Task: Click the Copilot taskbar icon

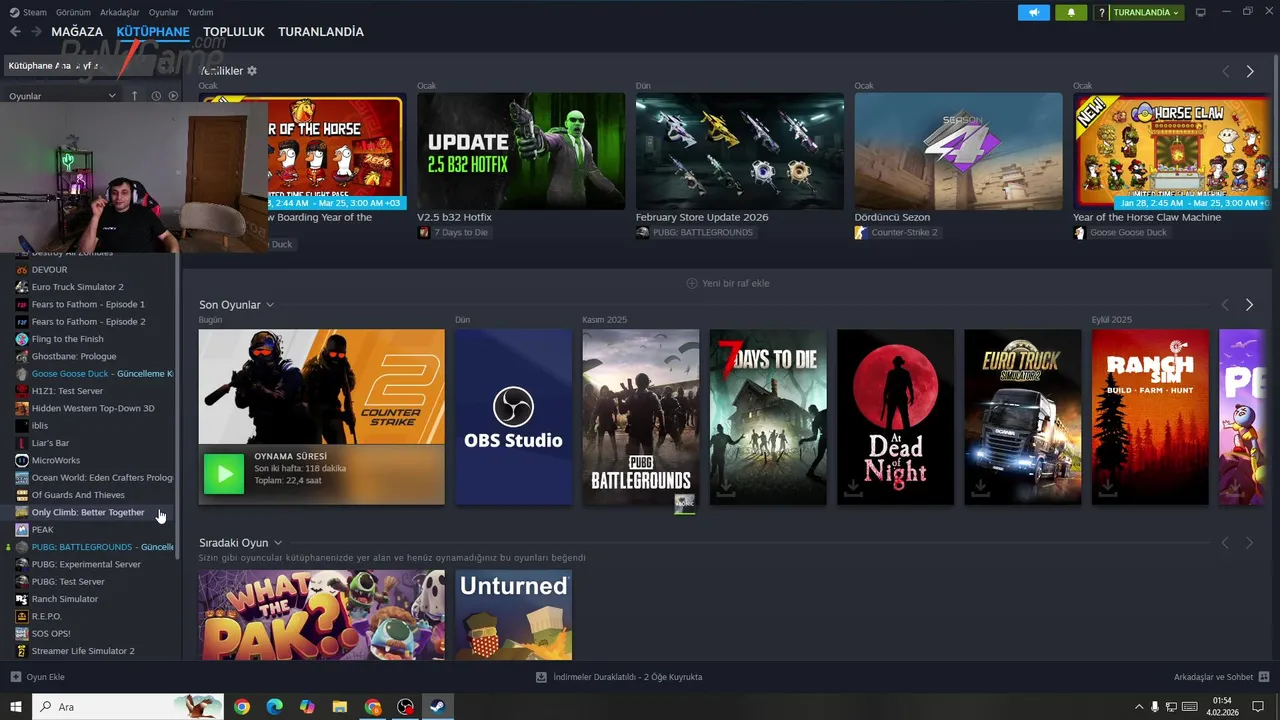Action: (307, 707)
